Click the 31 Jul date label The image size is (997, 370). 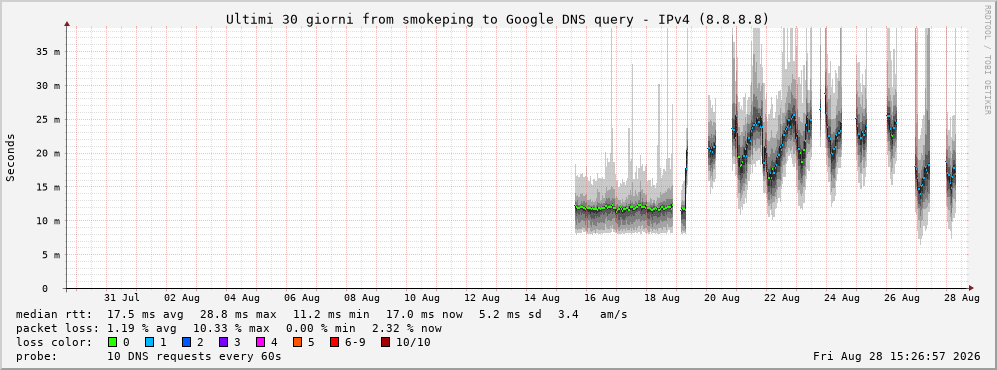tap(121, 297)
